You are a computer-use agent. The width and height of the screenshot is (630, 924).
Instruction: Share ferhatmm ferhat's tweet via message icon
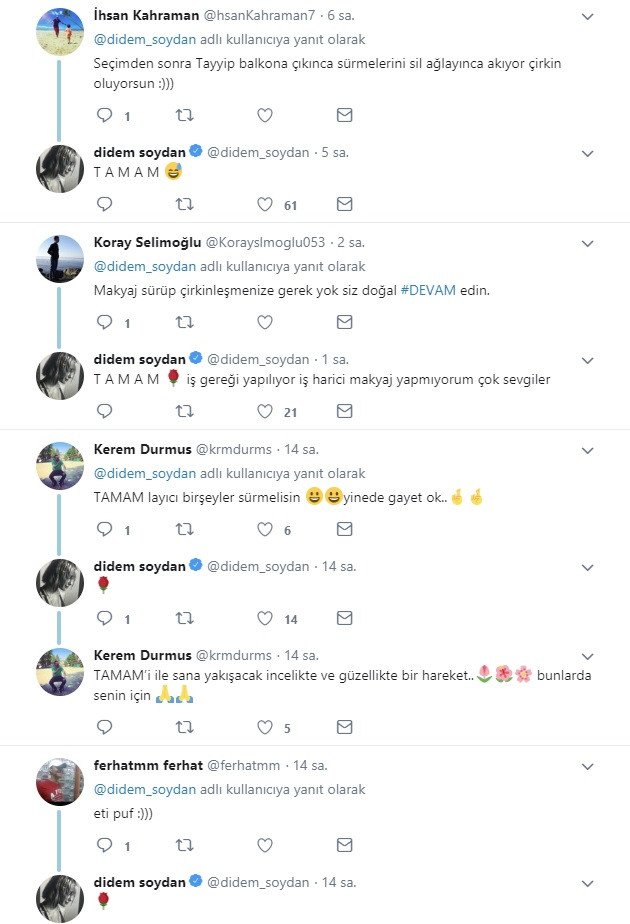[344, 846]
